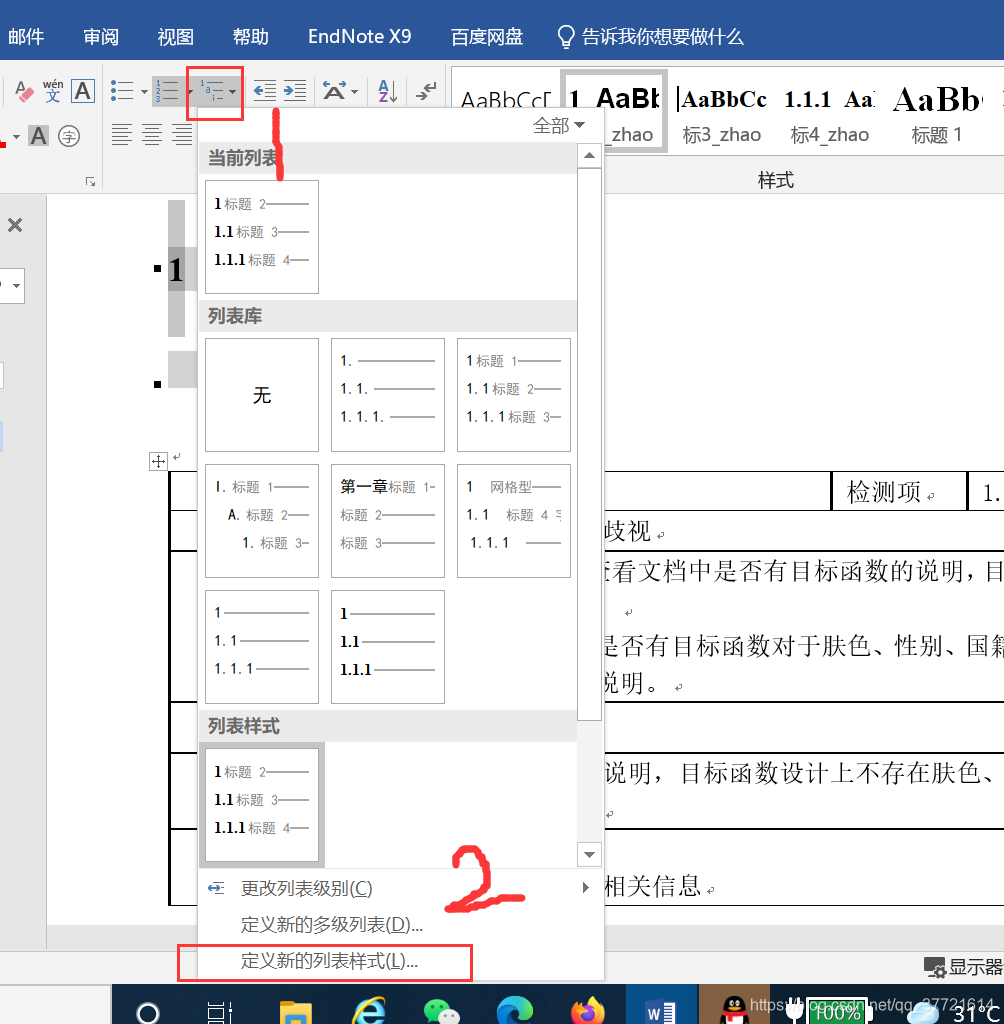Choose 定义新的列表样式(L)

[400, 961]
